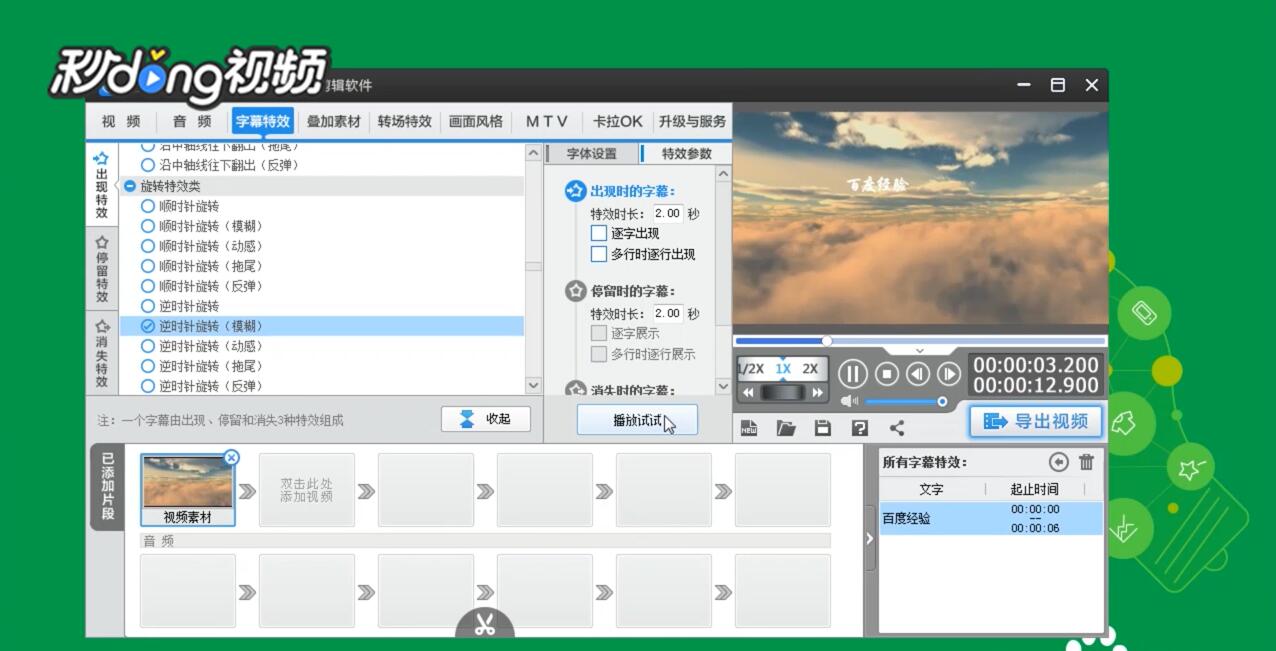Select the 消失特效 side tab
Image resolution: width=1276 pixels, height=651 pixels.
102,354
